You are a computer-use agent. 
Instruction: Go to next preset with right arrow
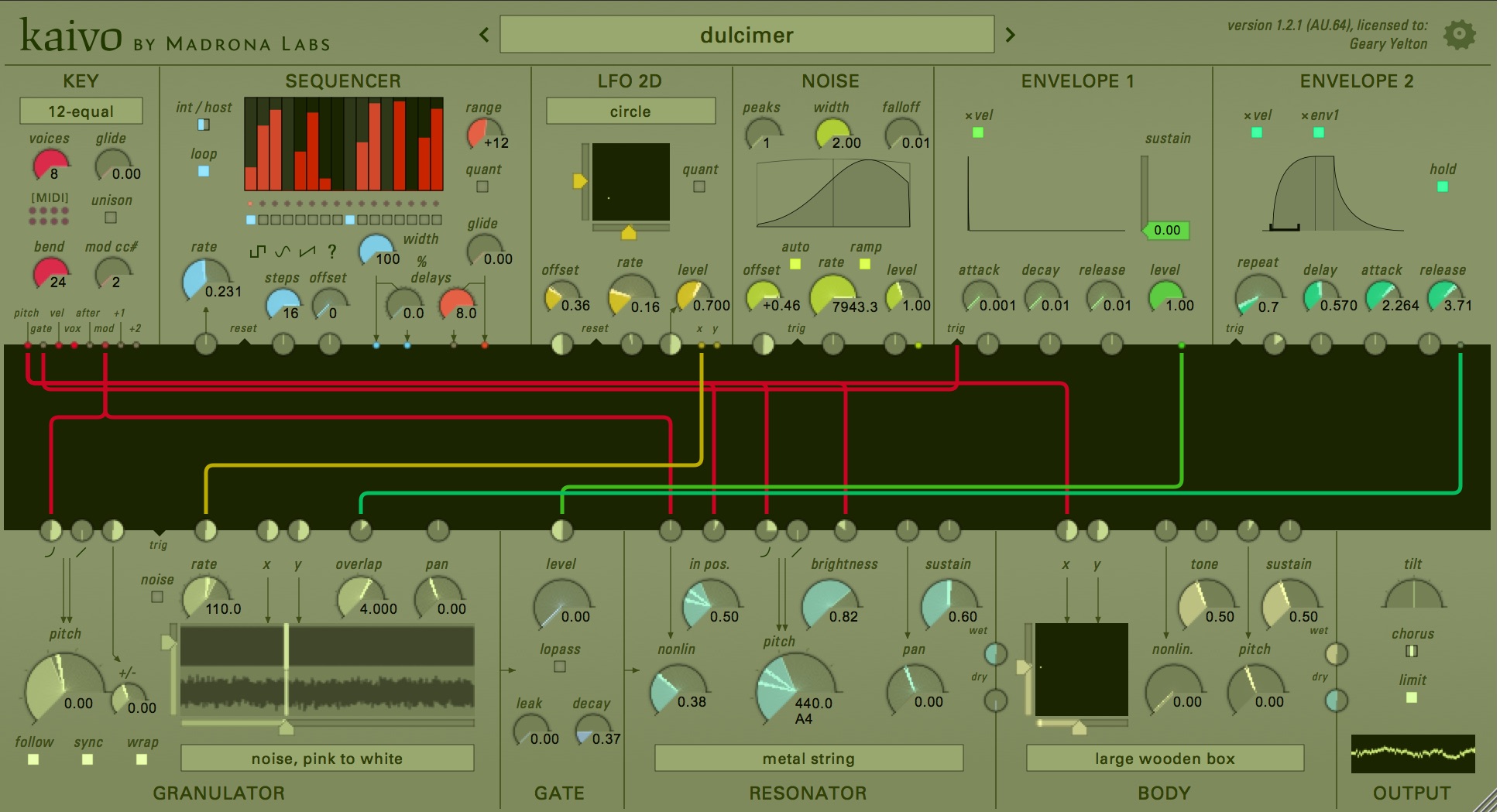[x=1010, y=35]
